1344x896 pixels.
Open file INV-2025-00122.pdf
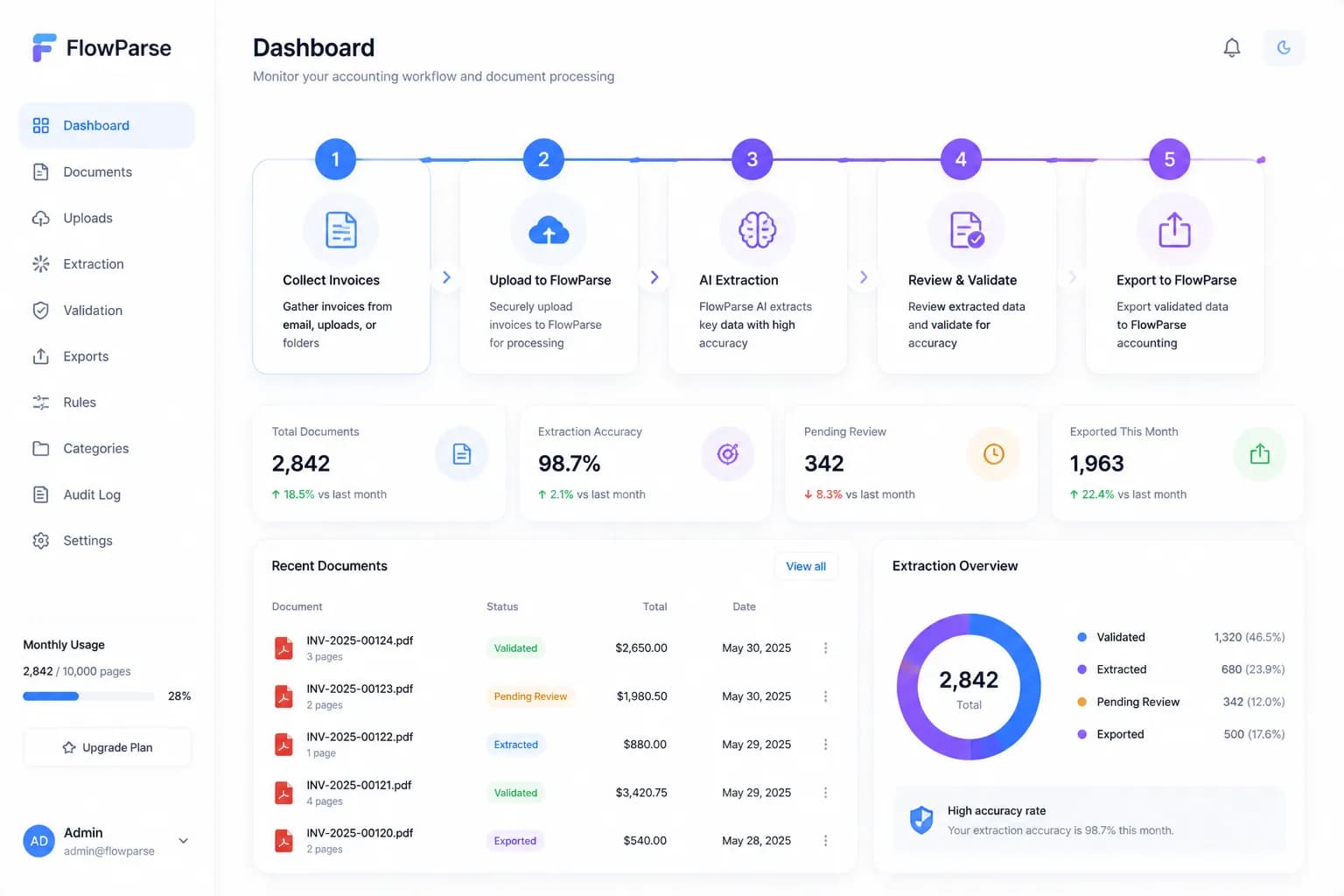pyautogui.click(x=360, y=737)
